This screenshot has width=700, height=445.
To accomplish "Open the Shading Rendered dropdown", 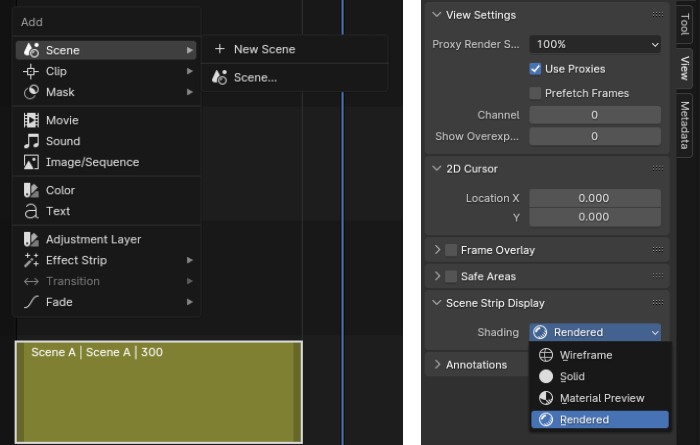I will (595, 332).
